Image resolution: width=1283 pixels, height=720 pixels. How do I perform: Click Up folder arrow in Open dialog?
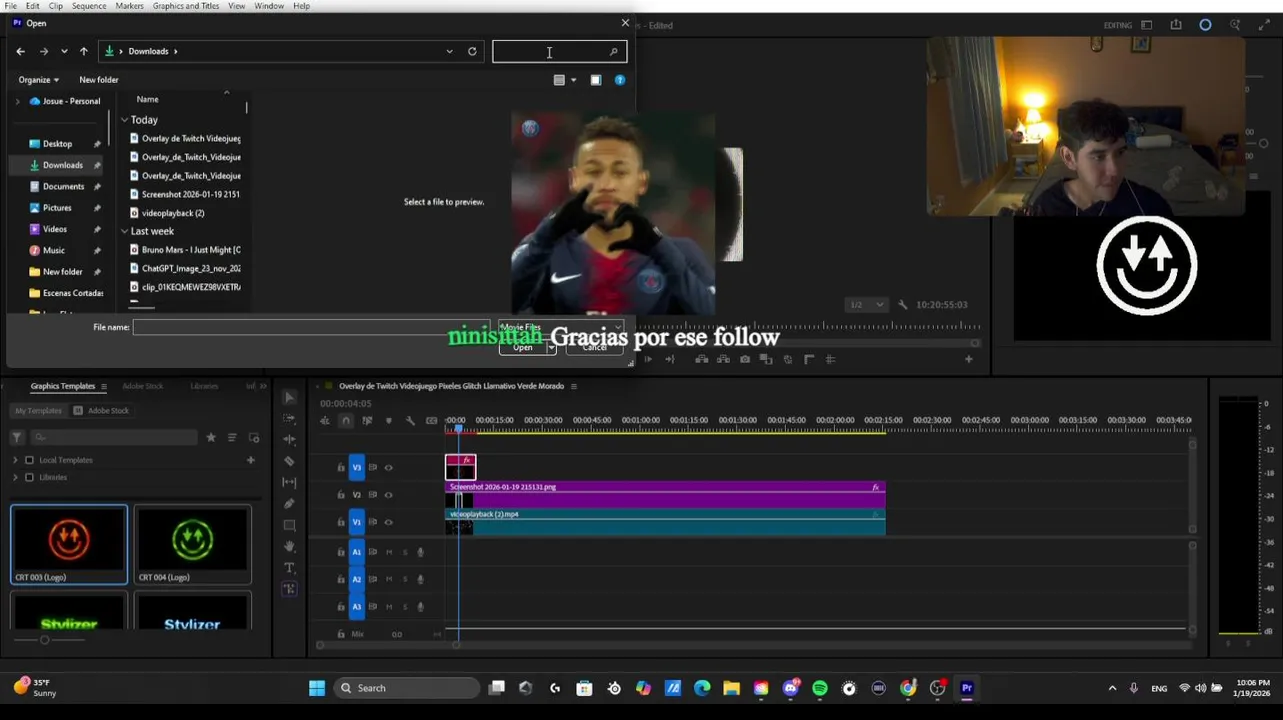point(83,51)
